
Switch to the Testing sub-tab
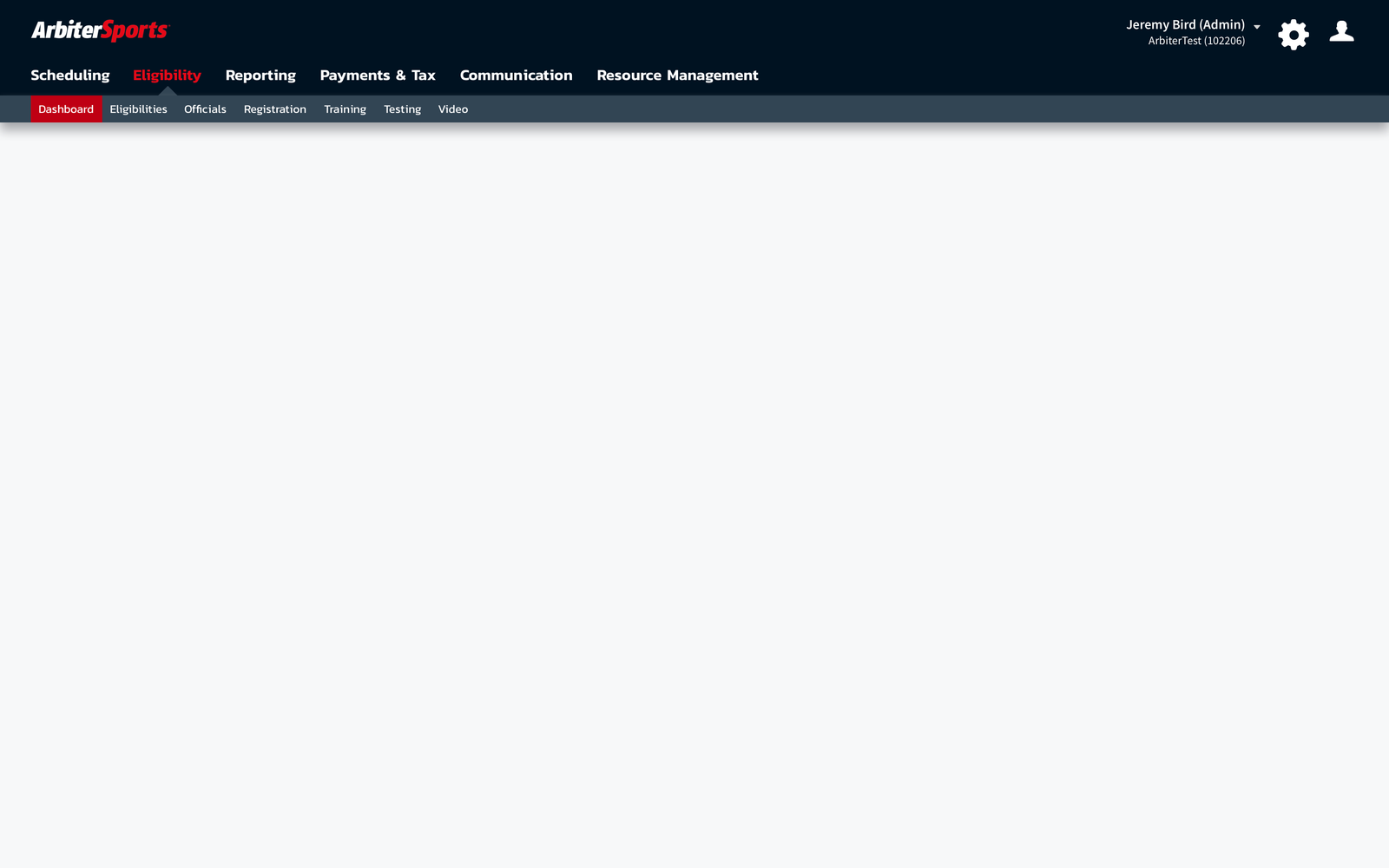pyautogui.click(x=402, y=109)
